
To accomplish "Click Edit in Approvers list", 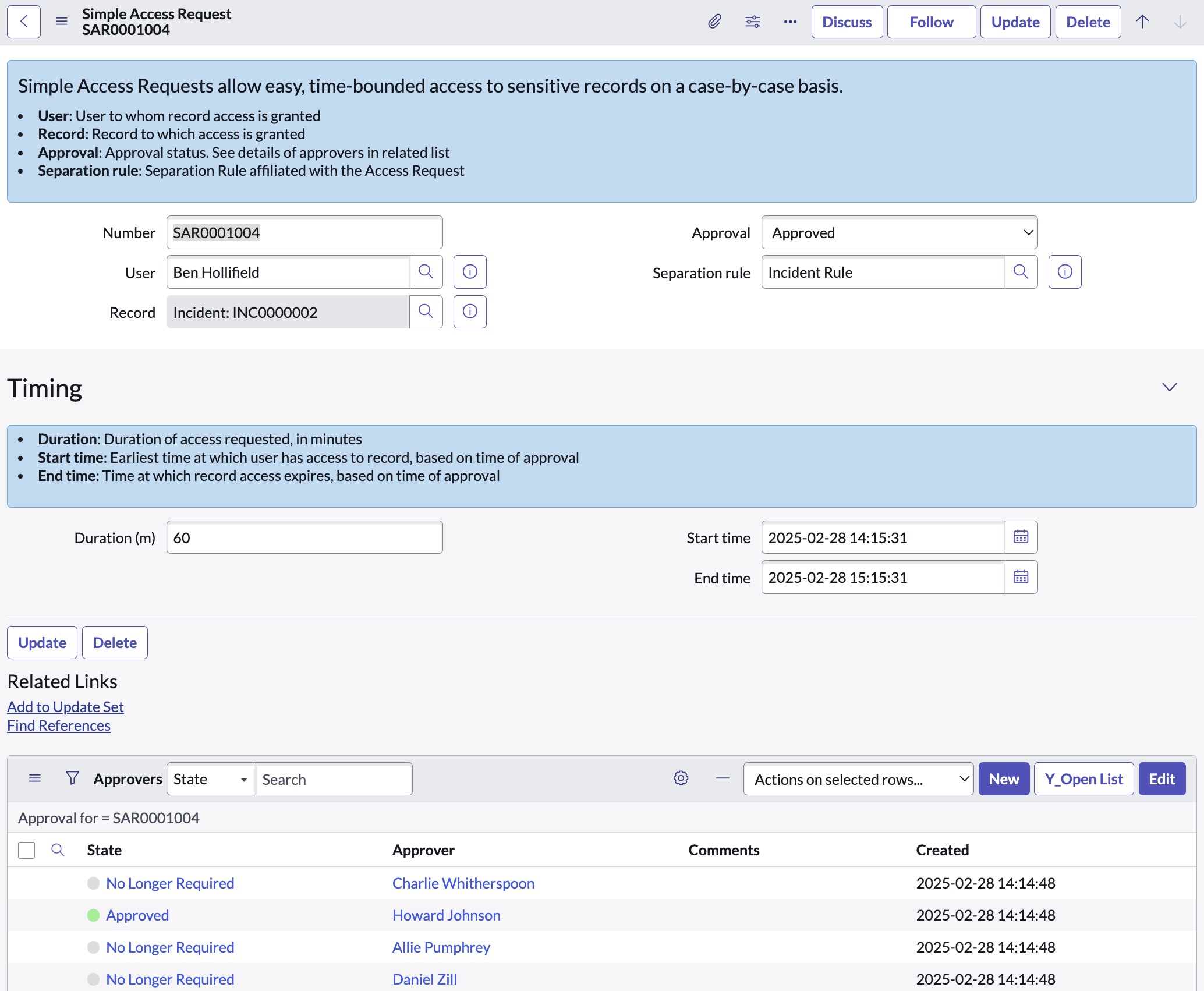I will 1162,779.
